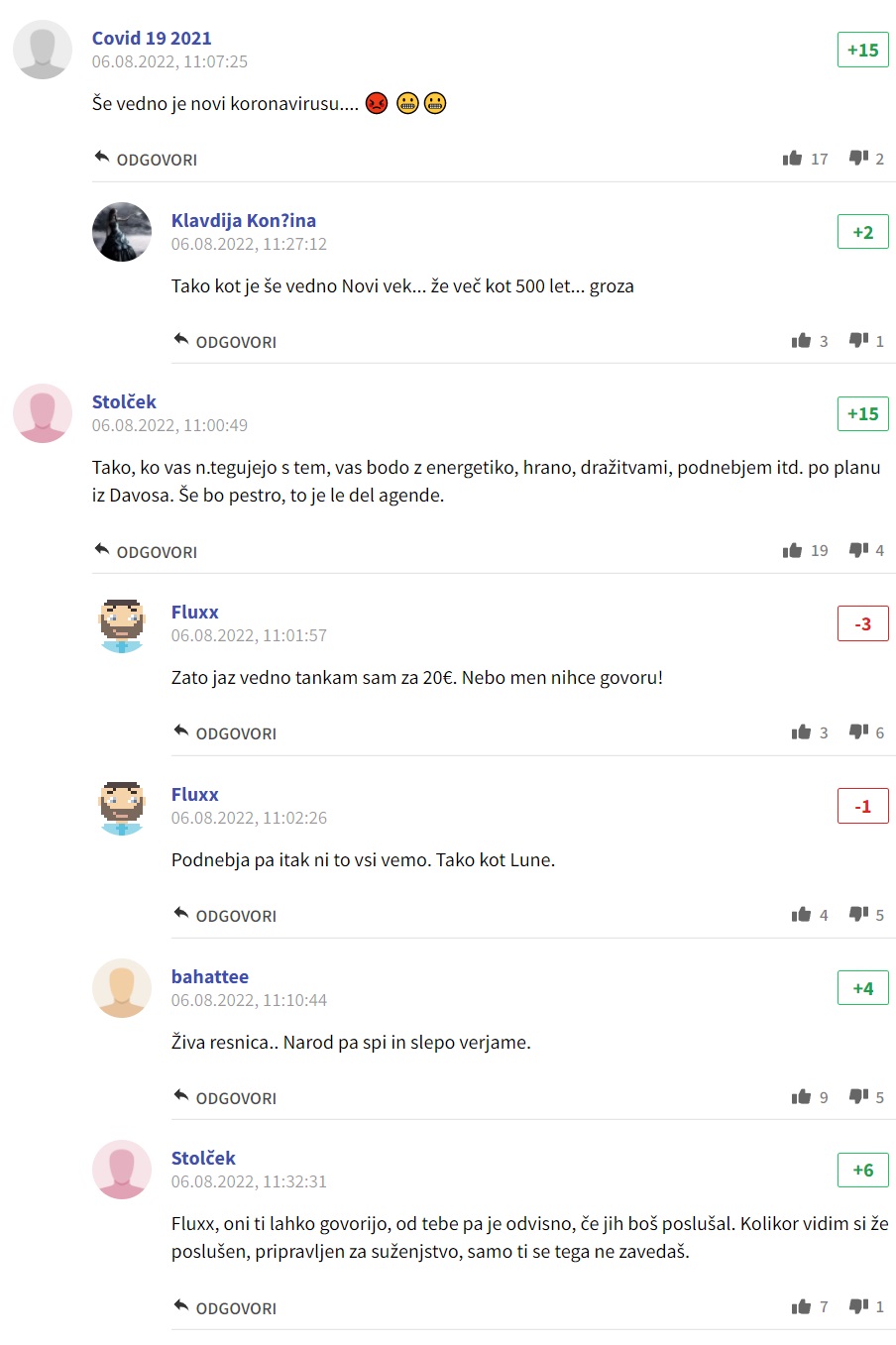Like the Covid 19 2021 comment

click(x=792, y=159)
